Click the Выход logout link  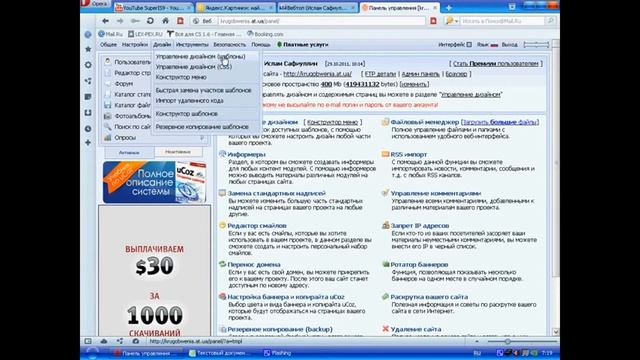509,44
